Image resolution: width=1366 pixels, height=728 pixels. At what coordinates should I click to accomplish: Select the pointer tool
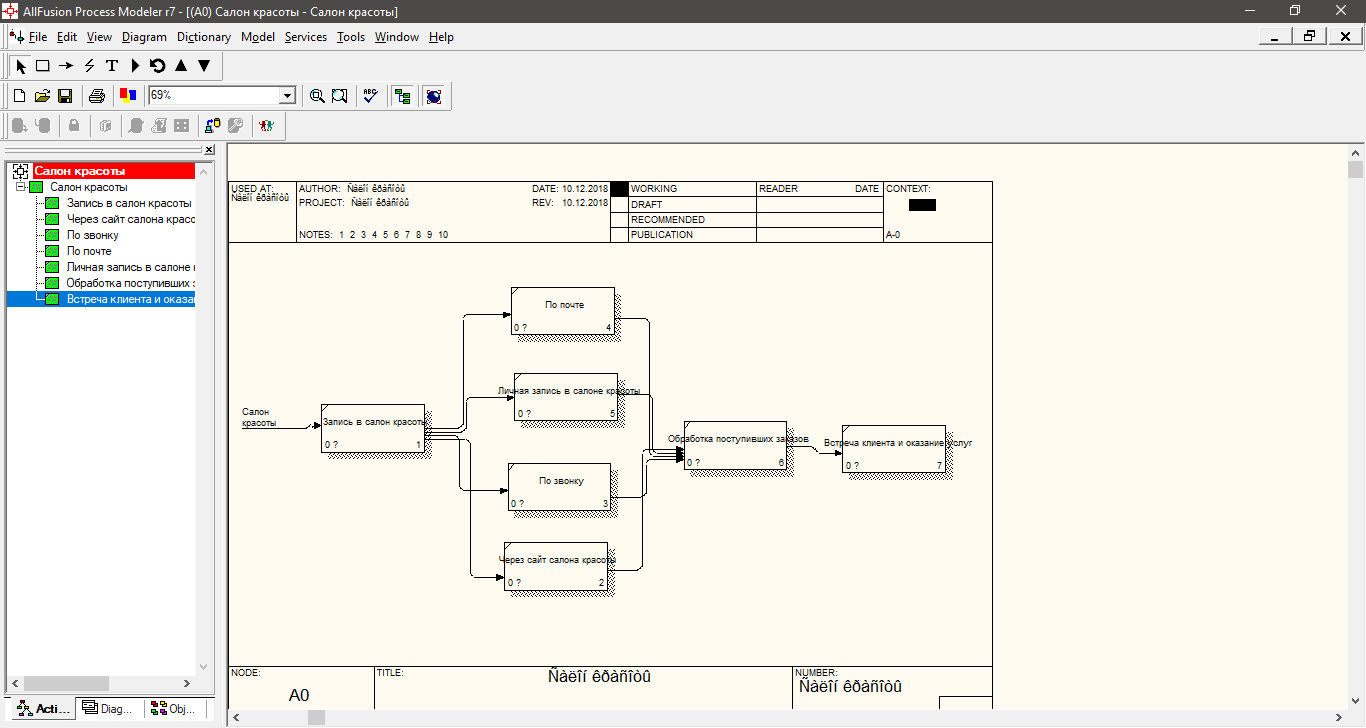point(21,66)
